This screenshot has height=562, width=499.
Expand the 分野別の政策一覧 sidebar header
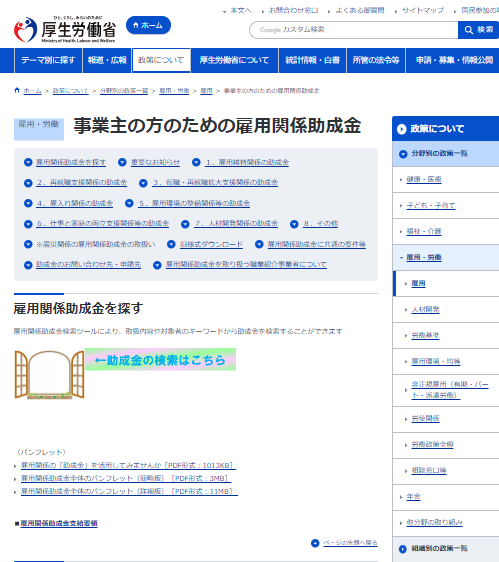[446, 153]
